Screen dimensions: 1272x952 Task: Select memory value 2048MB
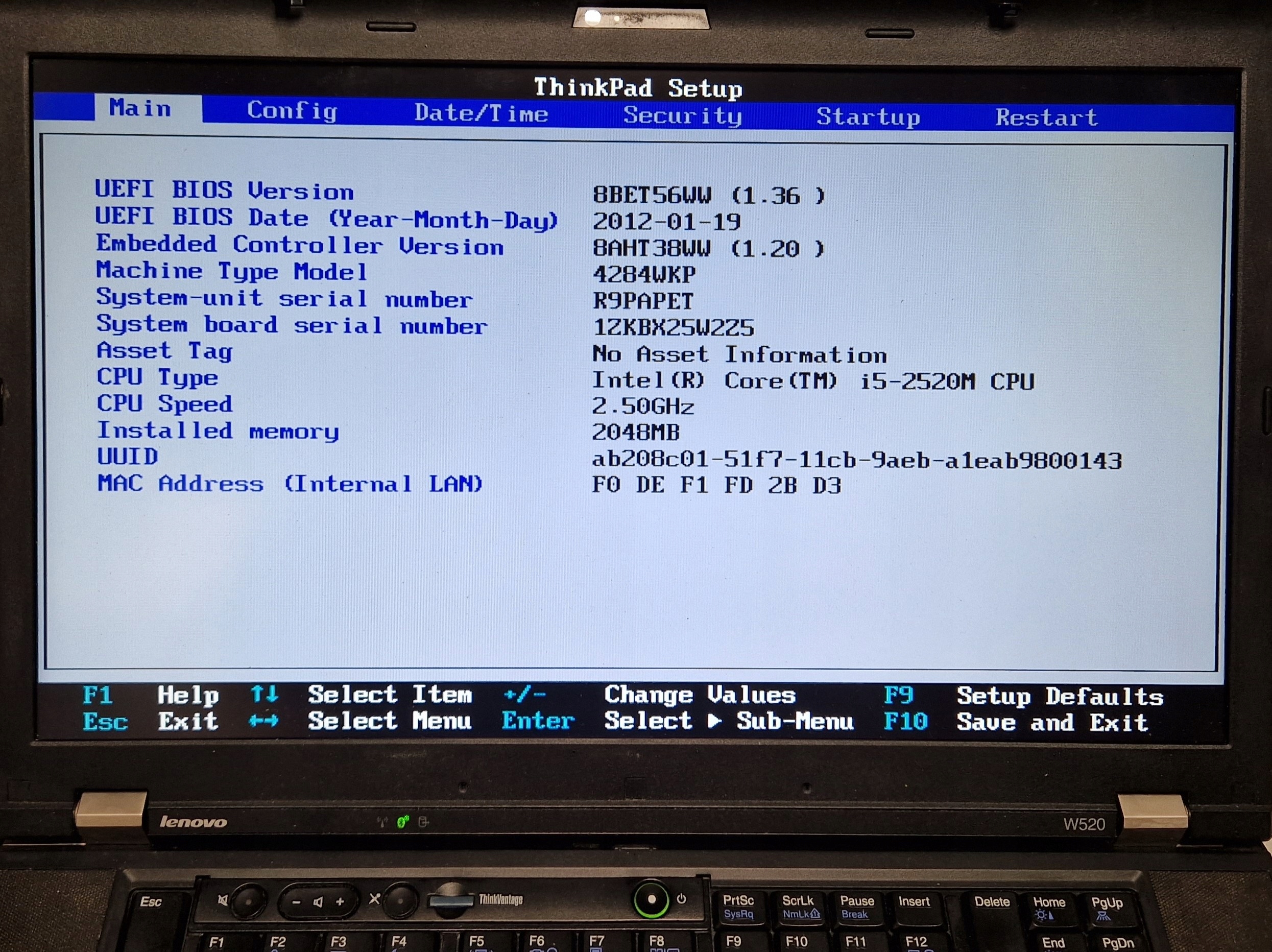(636, 433)
